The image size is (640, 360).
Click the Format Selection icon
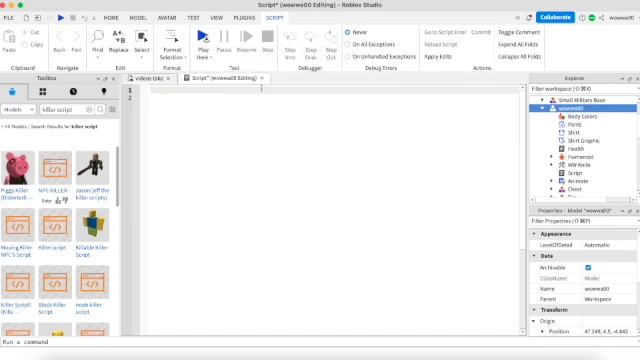coord(172,36)
